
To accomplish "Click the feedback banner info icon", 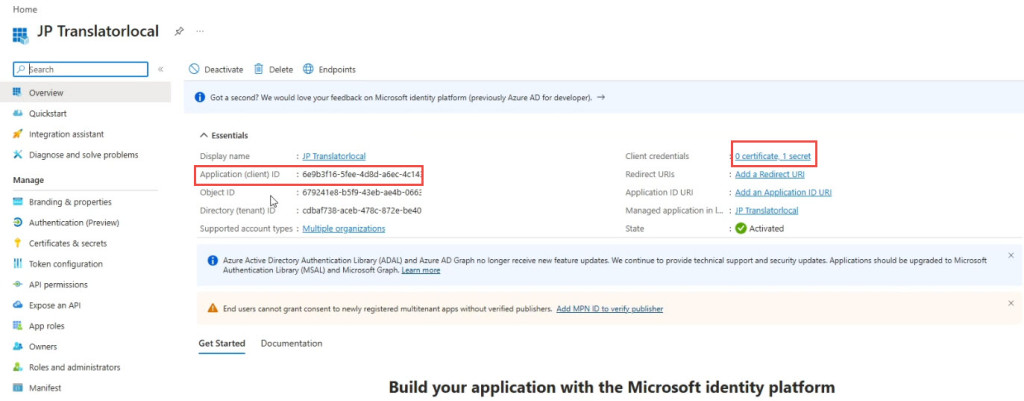I will (x=200, y=97).
